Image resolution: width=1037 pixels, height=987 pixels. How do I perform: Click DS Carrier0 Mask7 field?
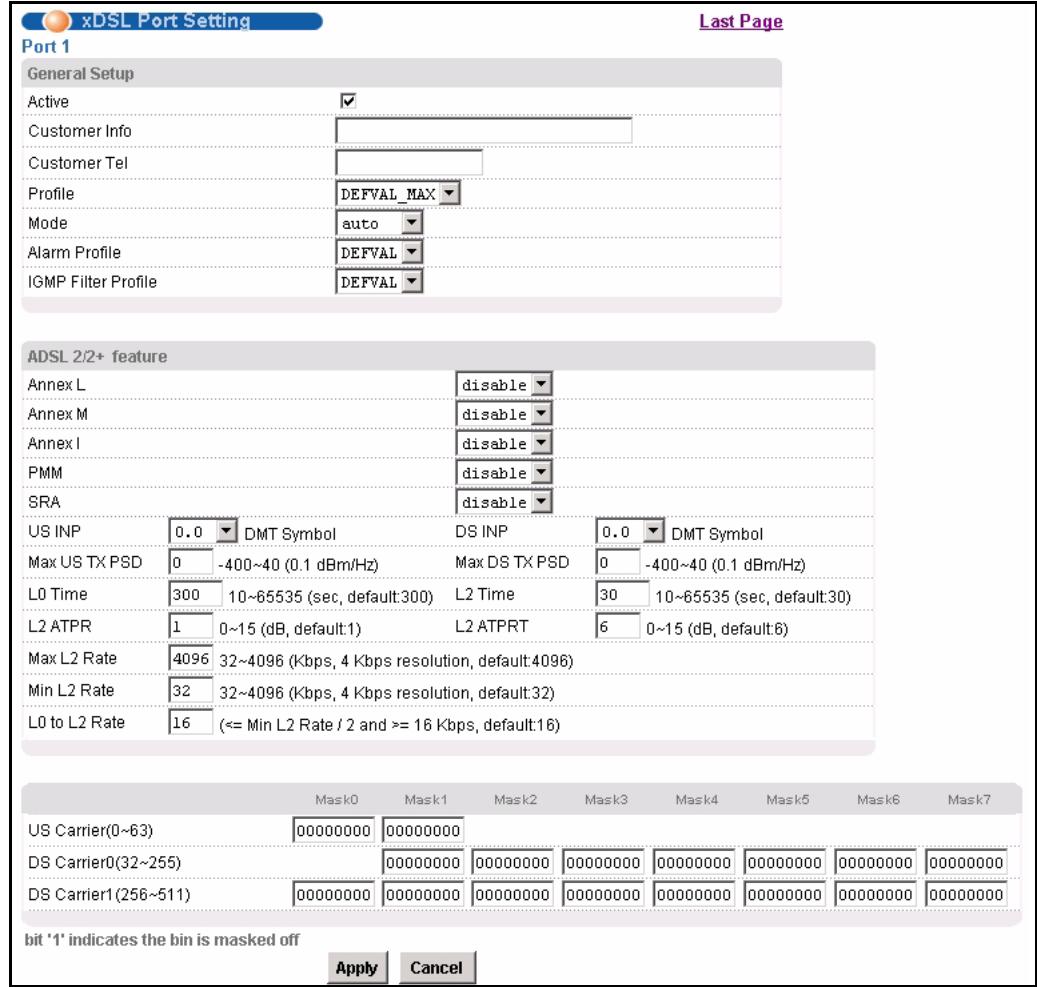966,862
